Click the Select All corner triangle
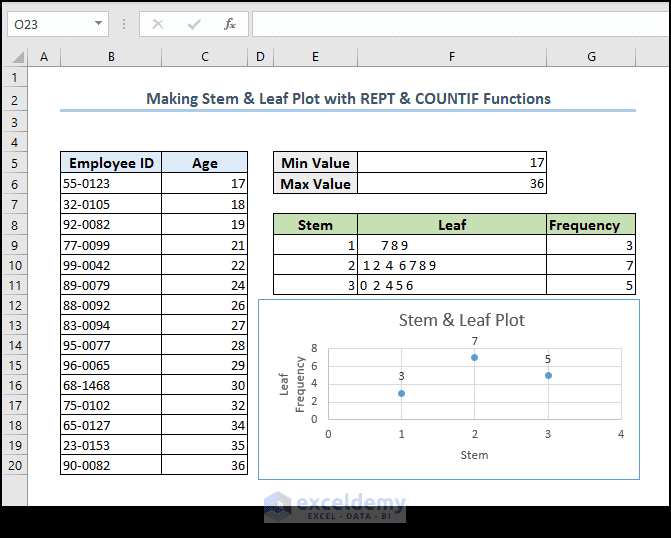671x538 pixels. (16, 56)
